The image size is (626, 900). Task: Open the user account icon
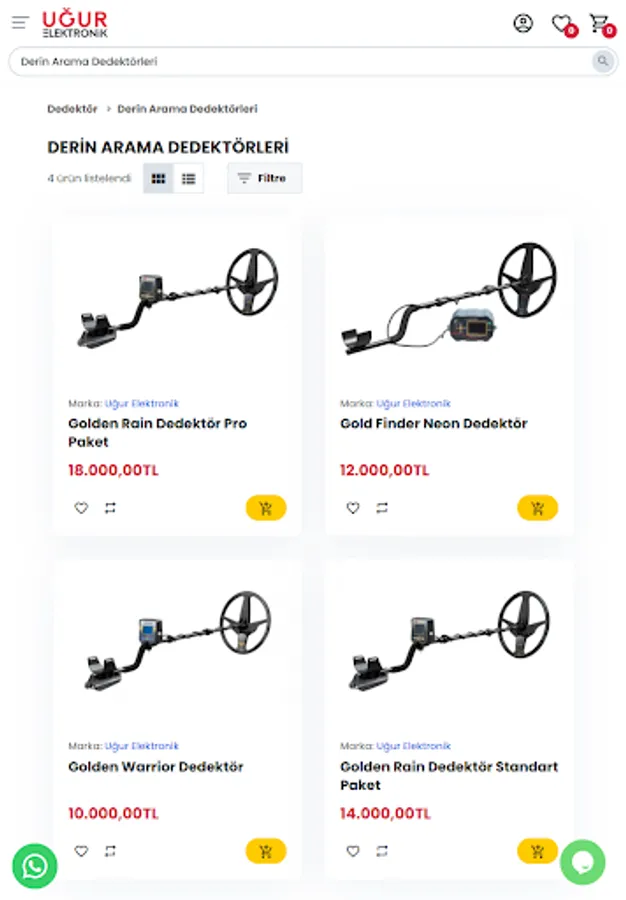click(x=523, y=23)
